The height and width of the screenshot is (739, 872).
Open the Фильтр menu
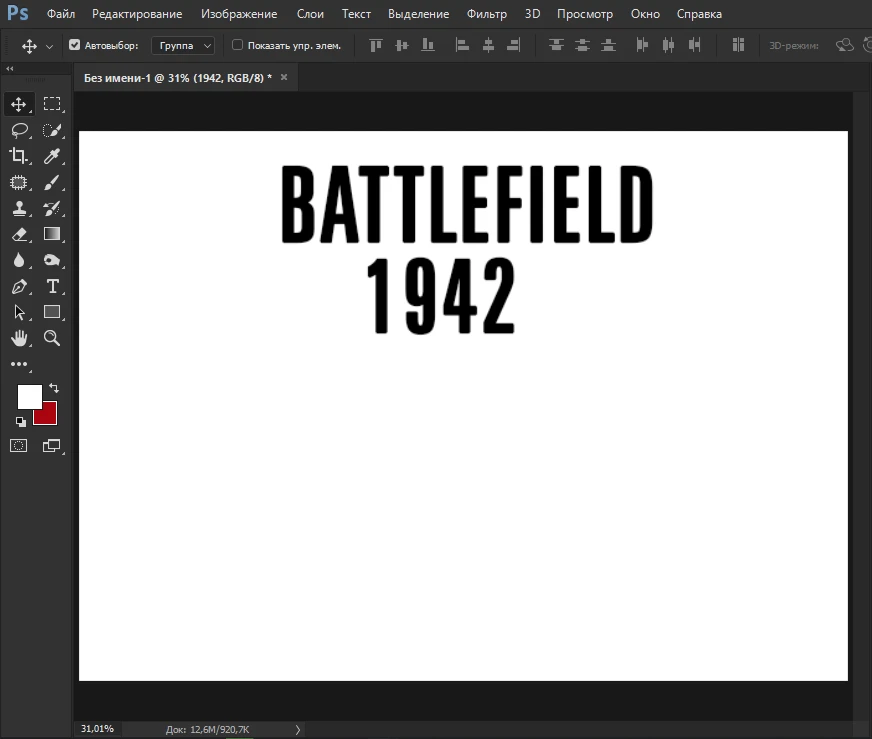tap(486, 14)
